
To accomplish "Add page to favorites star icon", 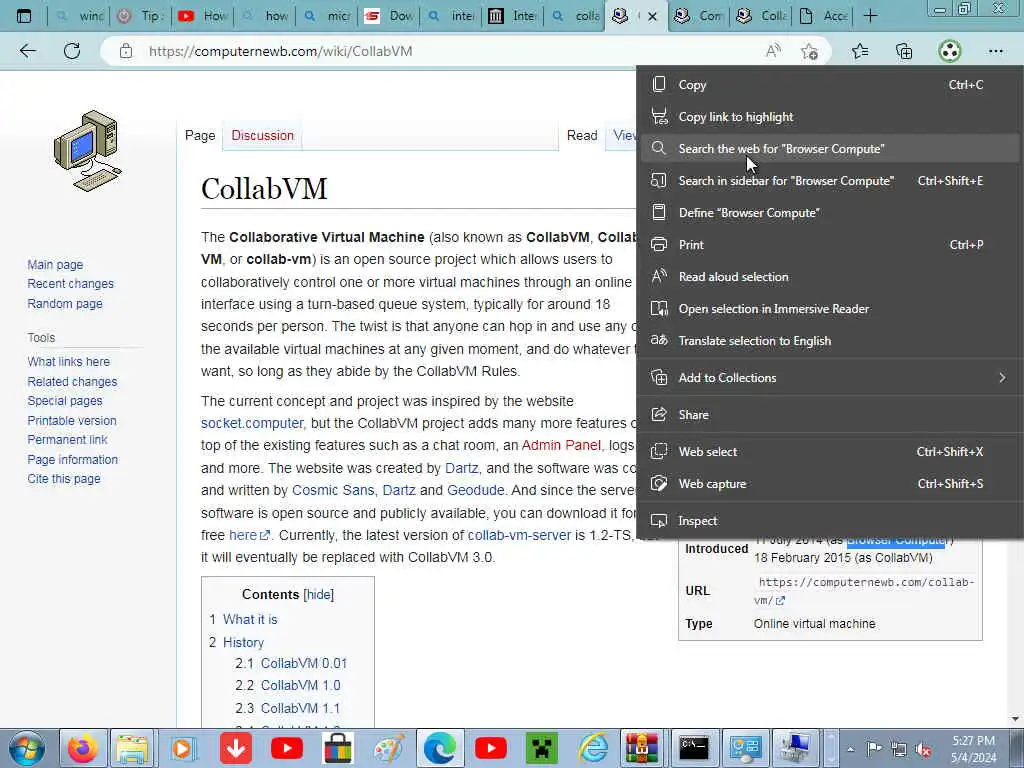I will click(x=810, y=51).
